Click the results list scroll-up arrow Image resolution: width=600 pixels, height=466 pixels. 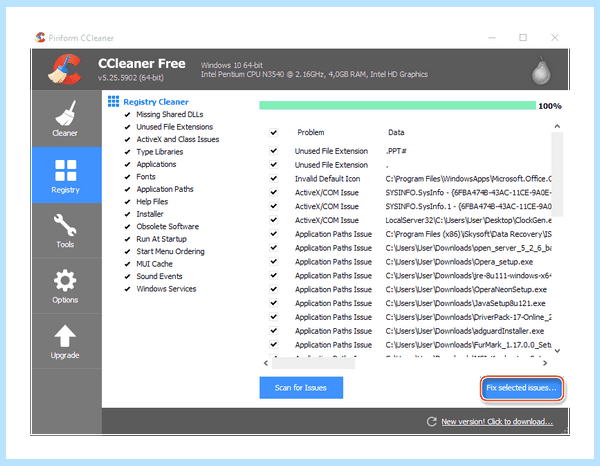557,126
